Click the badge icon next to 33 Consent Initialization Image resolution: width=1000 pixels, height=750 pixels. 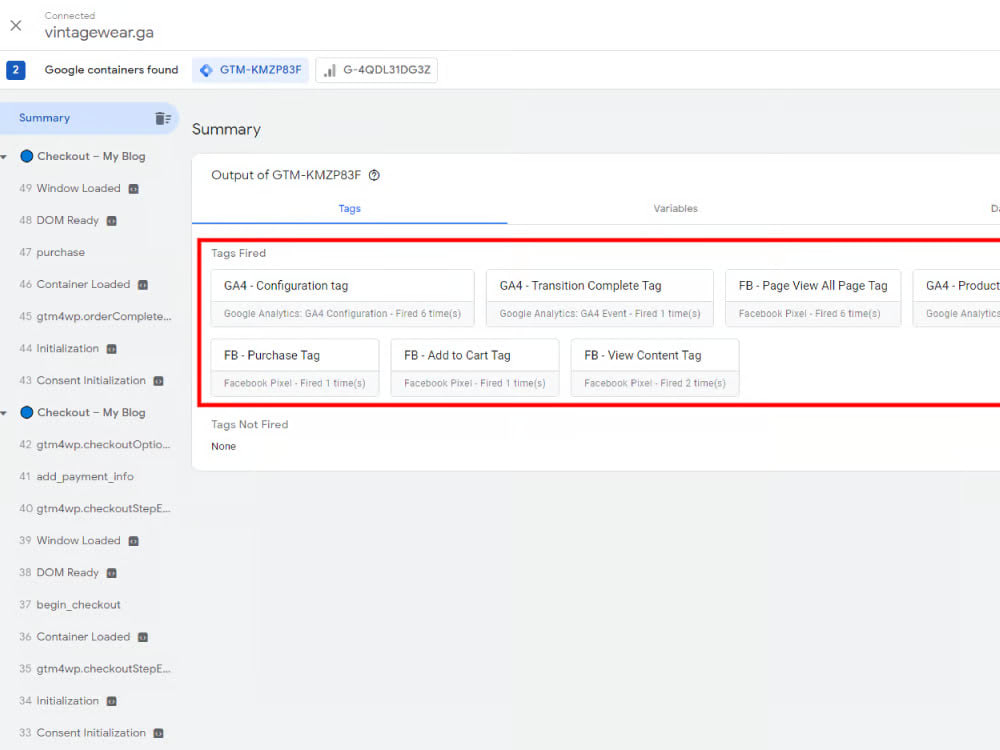pyautogui.click(x=159, y=733)
